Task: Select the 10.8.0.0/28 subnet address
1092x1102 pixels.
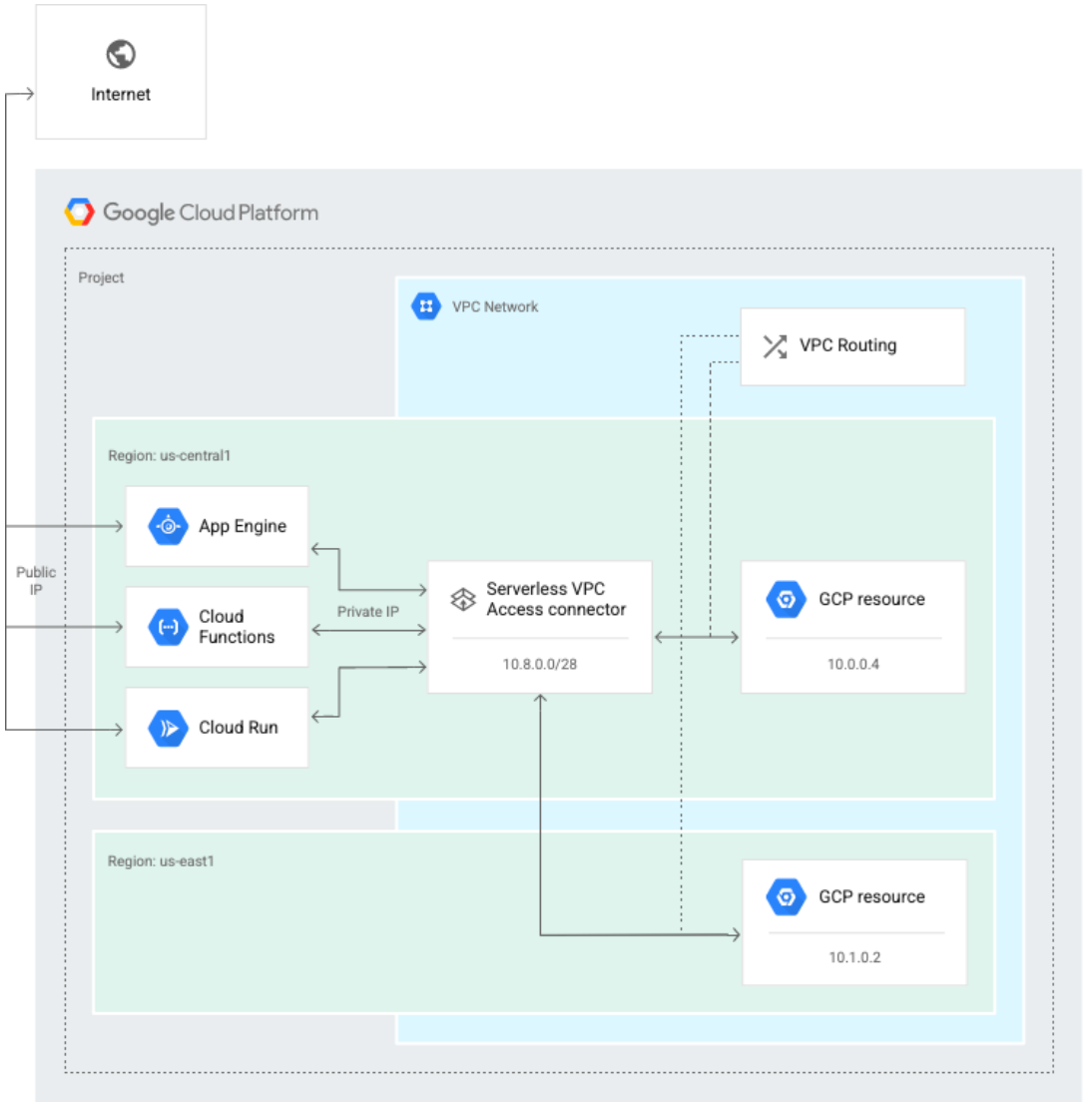Action: point(539,663)
